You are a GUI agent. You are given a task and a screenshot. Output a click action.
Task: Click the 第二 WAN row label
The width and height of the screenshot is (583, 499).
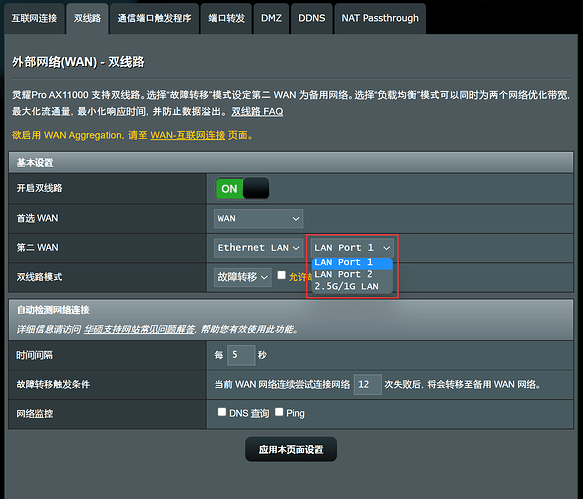pos(37,248)
